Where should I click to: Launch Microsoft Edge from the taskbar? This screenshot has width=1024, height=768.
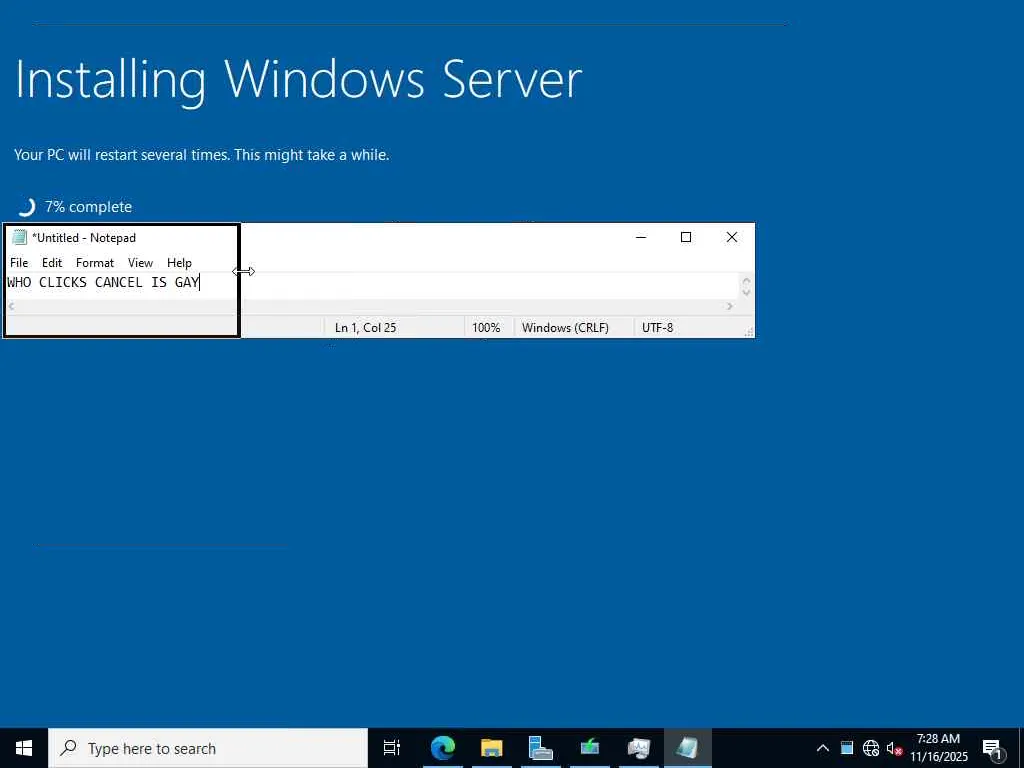tap(443, 748)
